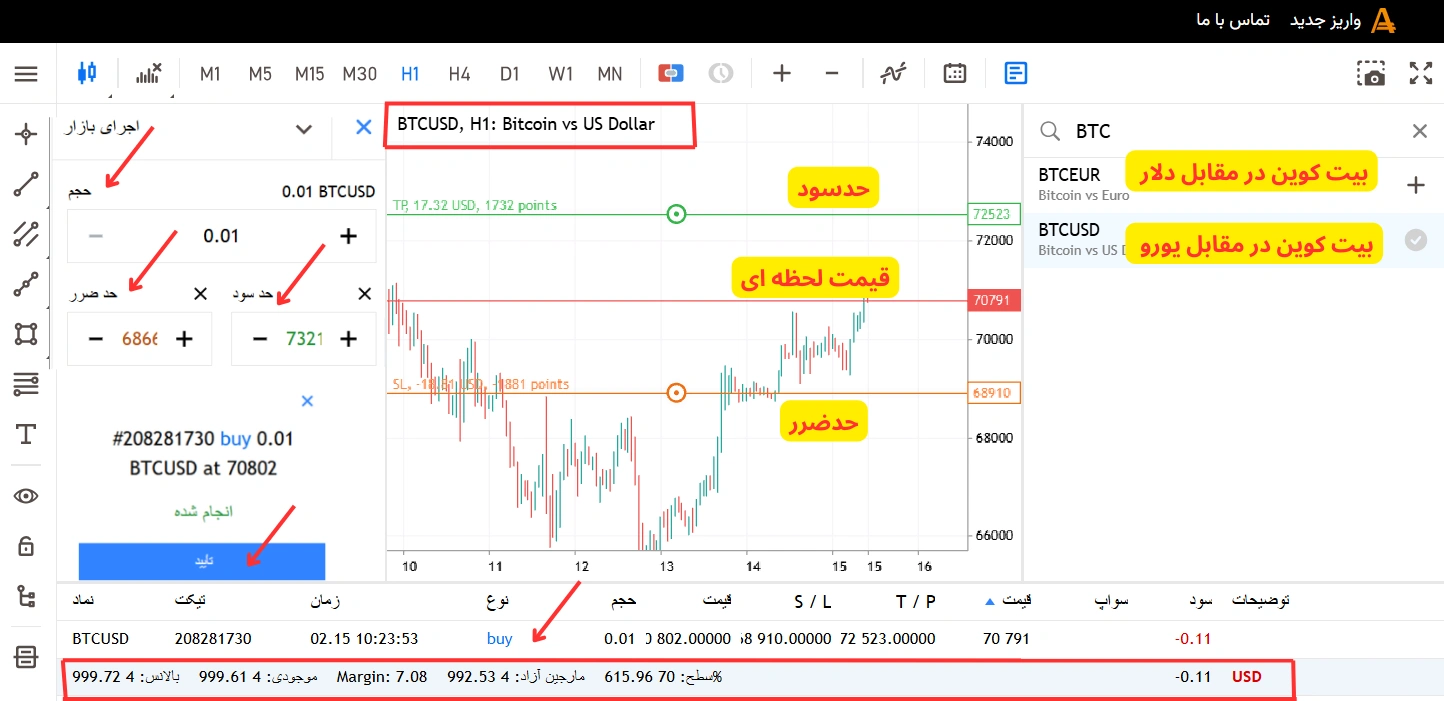Image resolution: width=1444 pixels, height=701 pixels.
Task: Dismiss order confirmation with small blue X
Action: tap(307, 401)
